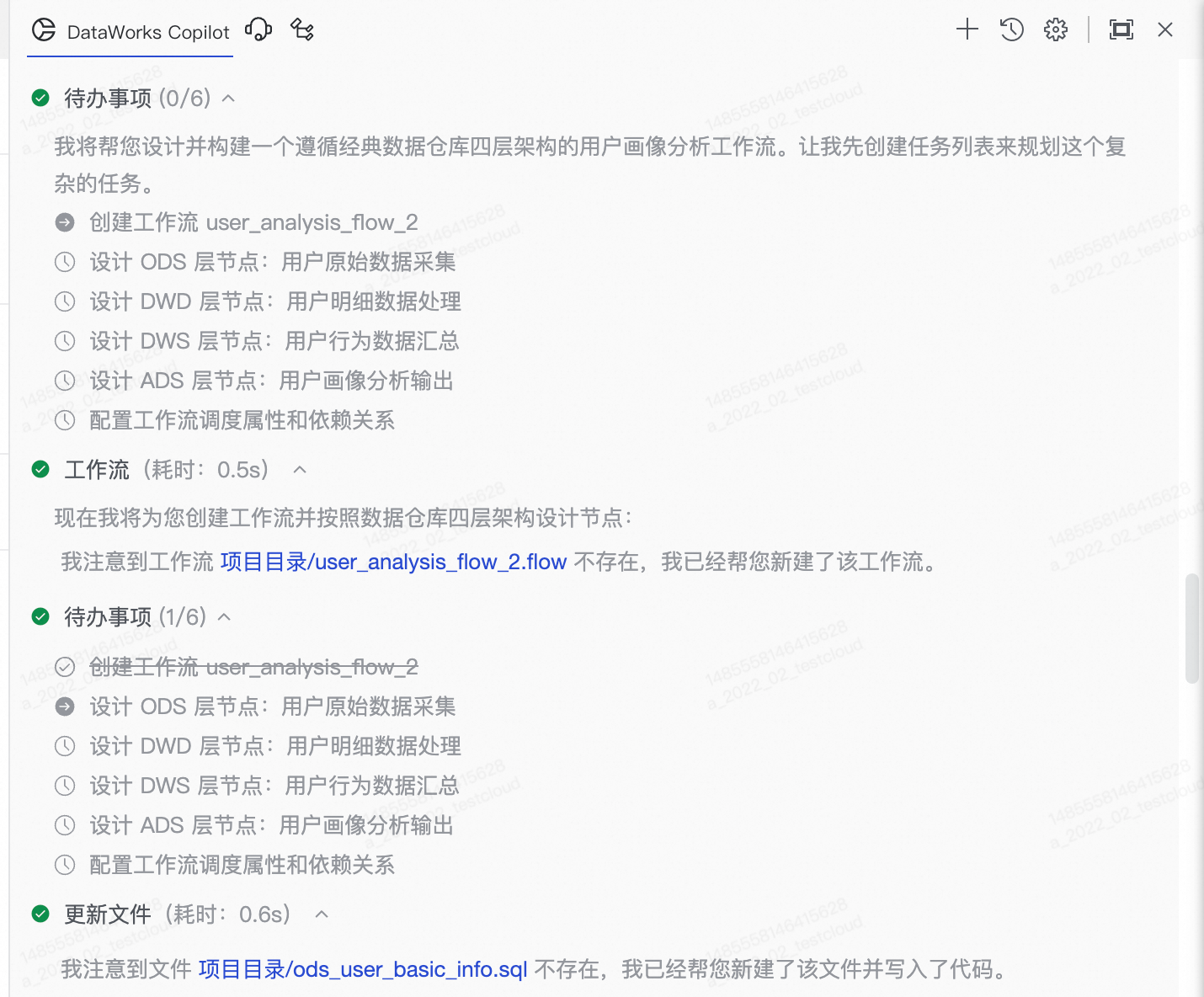Click the 更新文件 (耗时: 0.6s) header text

[x=178, y=914]
